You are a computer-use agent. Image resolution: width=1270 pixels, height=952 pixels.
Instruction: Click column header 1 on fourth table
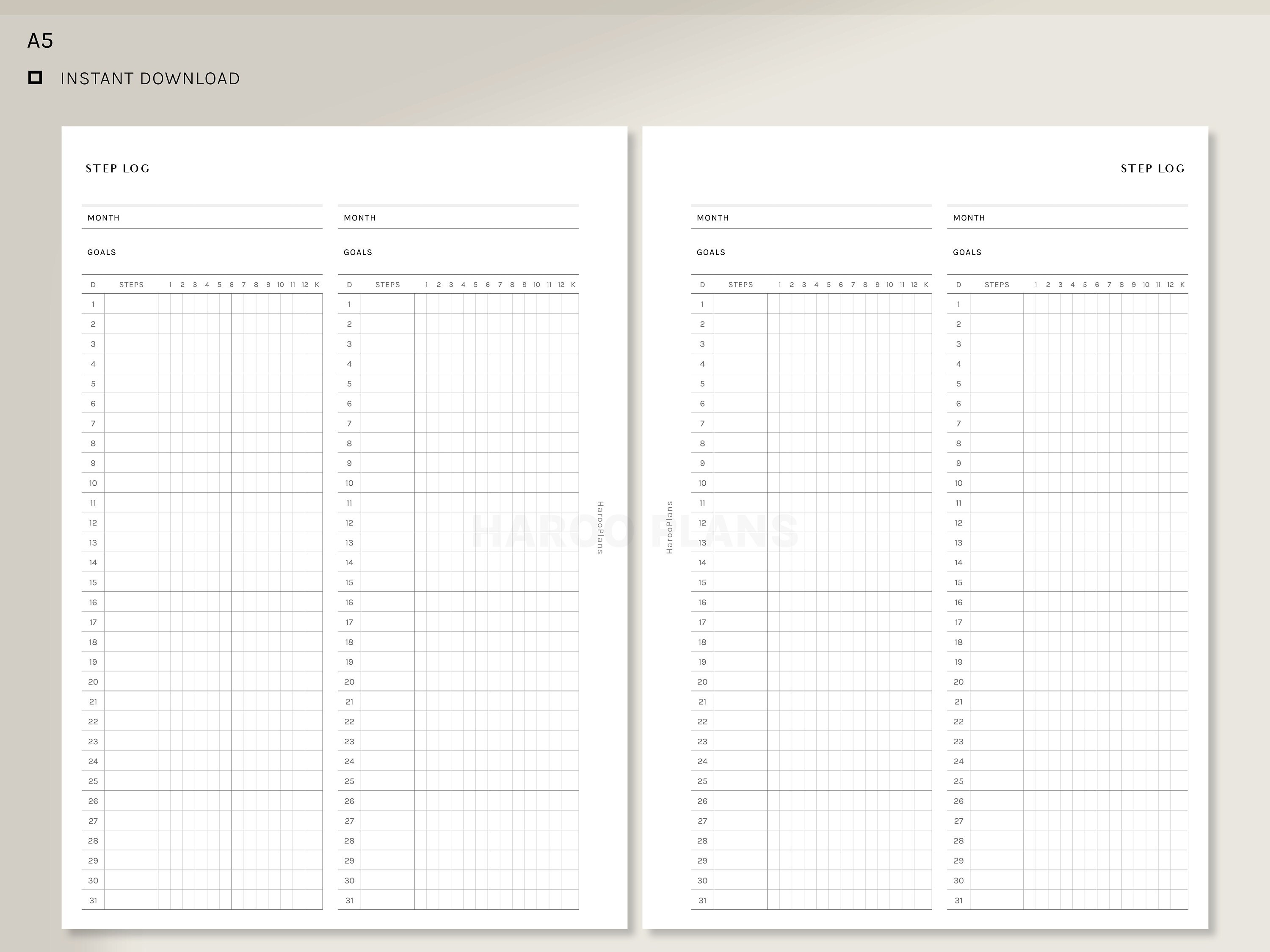(1036, 284)
